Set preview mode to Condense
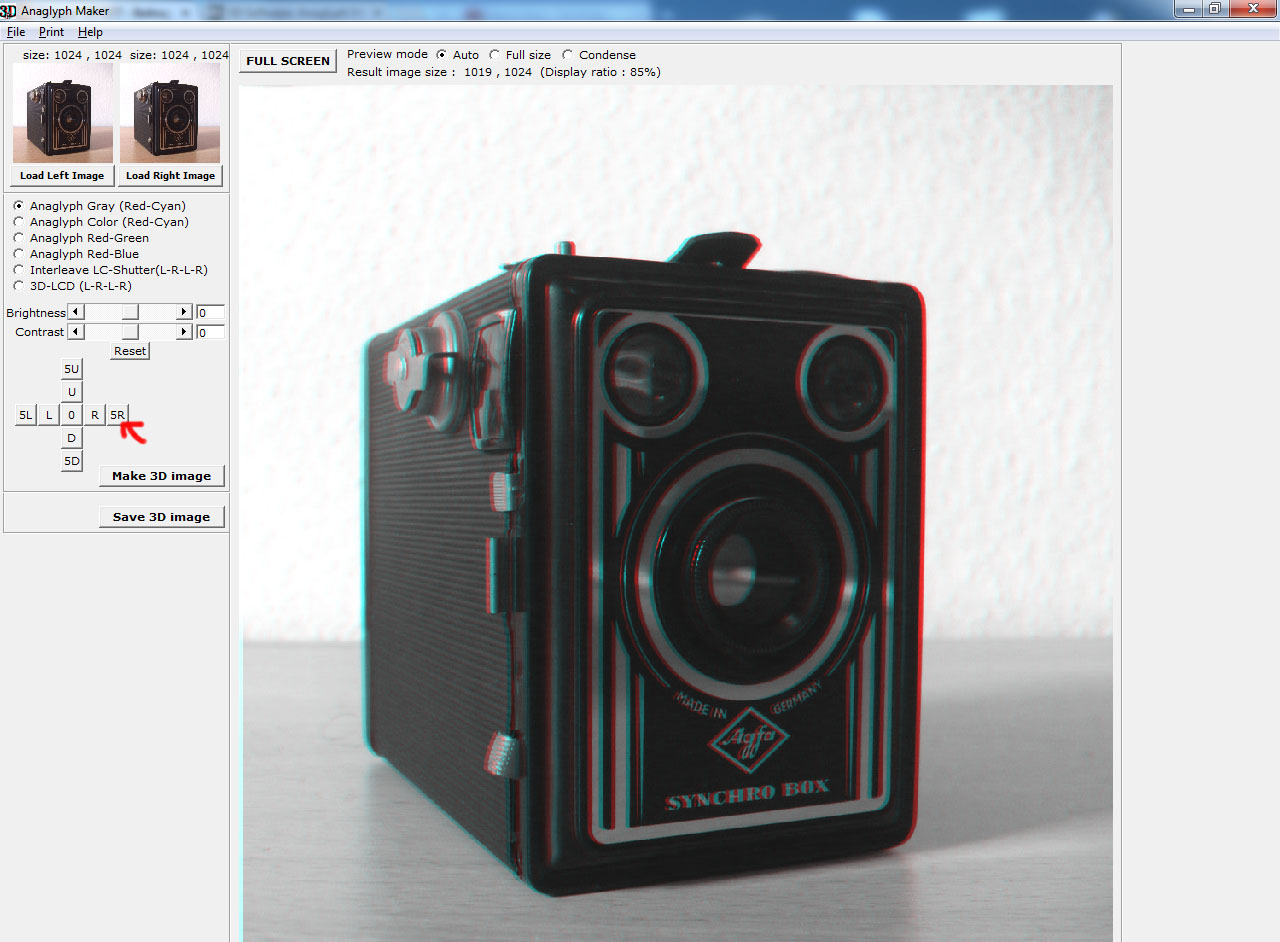Screen dimensions: 1280x942 tap(599, 55)
